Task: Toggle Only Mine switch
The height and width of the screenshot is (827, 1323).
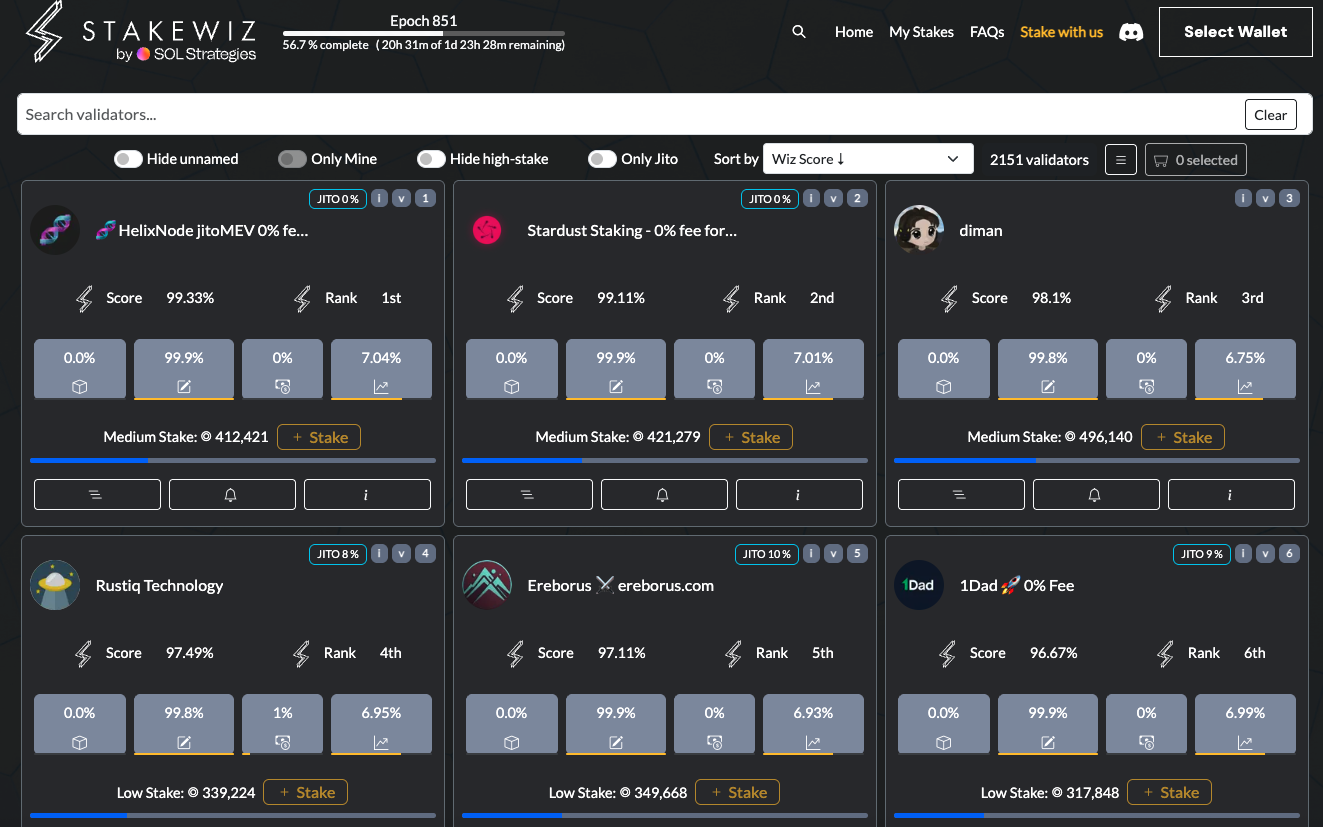Action: 292,159
